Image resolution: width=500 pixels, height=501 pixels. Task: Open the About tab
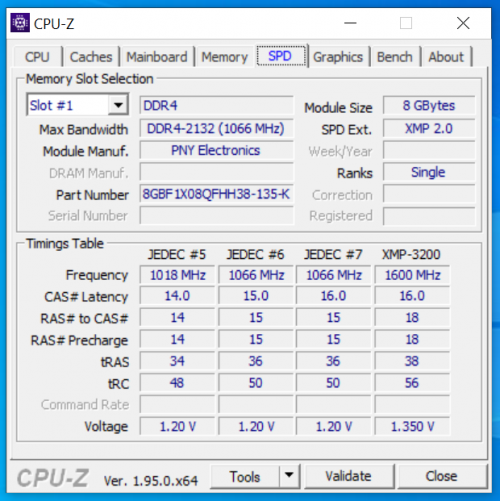(446, 57)
